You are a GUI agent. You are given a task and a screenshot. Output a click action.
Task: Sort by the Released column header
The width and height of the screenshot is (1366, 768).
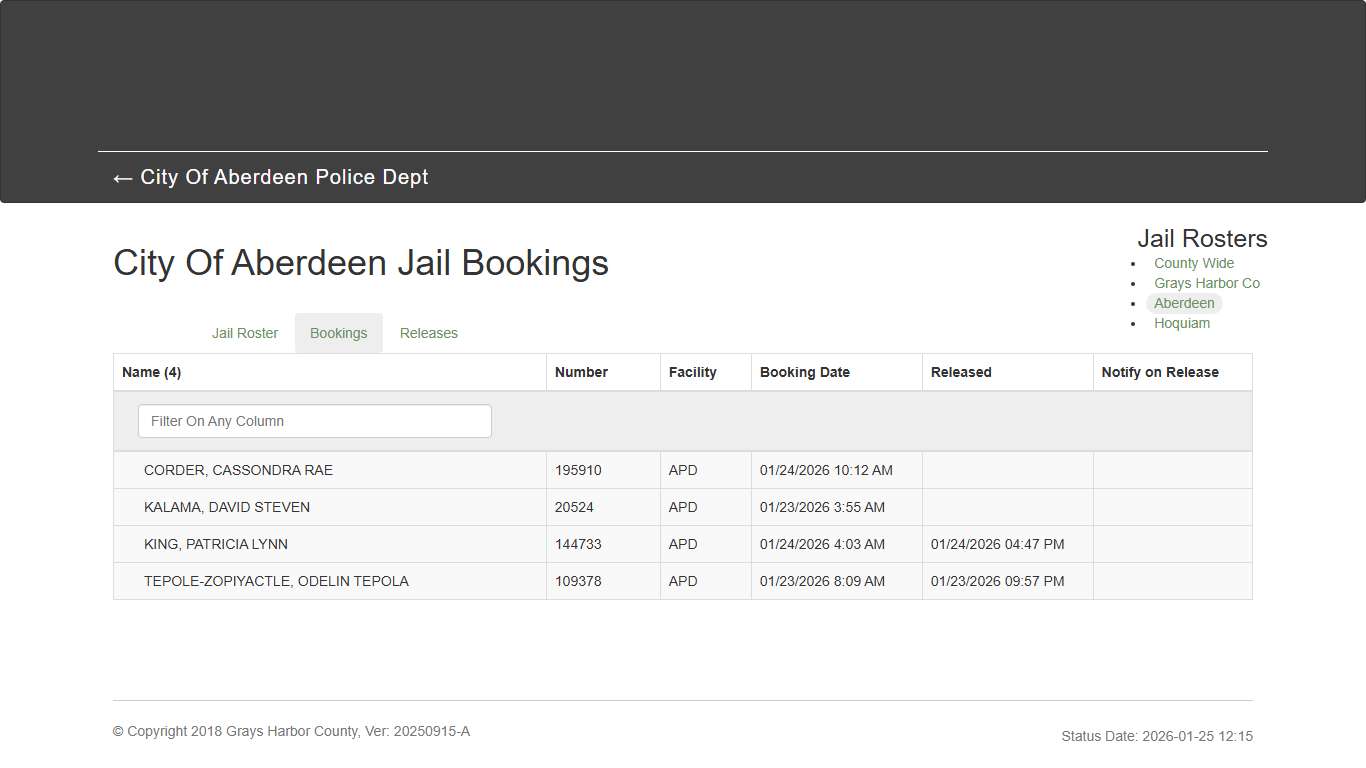[x=960, y=371]
